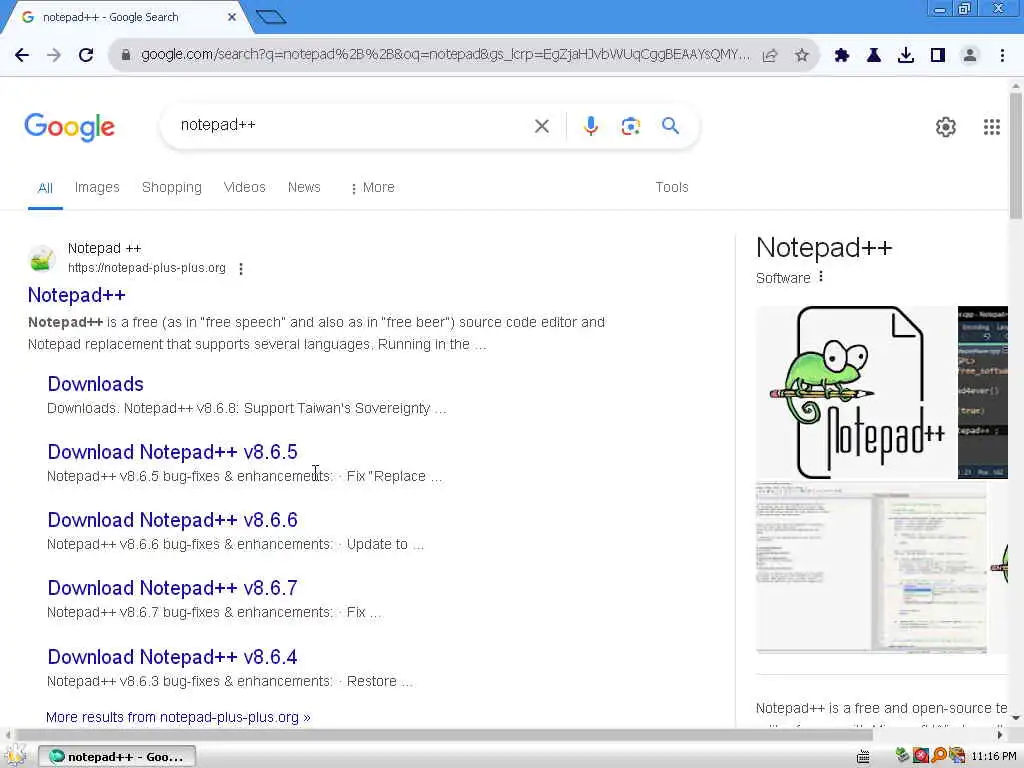Start voice search with microphone
The width and height of the screenshot is (1024, 768).
[x=590, y=125]
